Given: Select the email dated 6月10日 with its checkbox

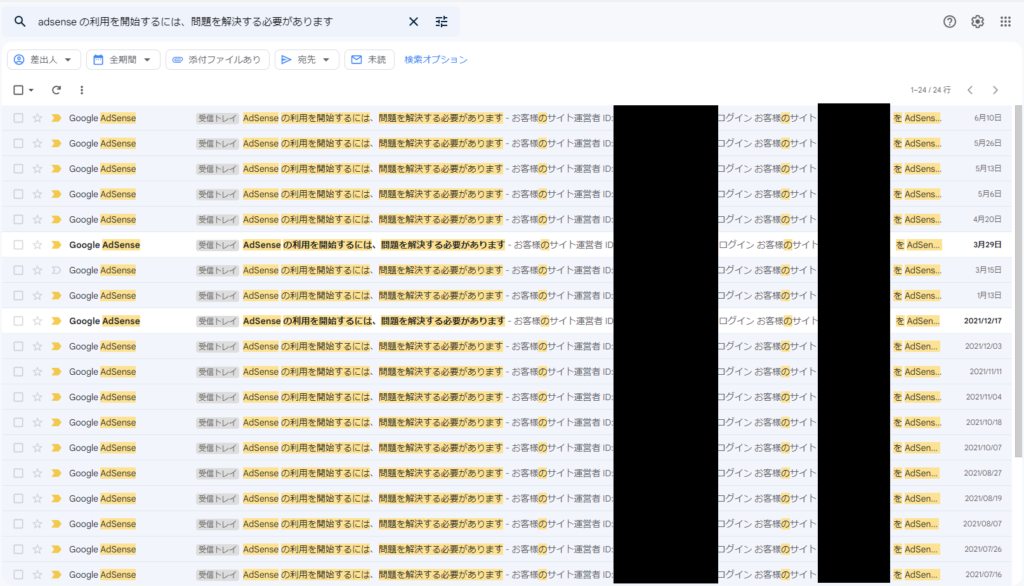Looking at the screenshot, I should click(18, 118).
